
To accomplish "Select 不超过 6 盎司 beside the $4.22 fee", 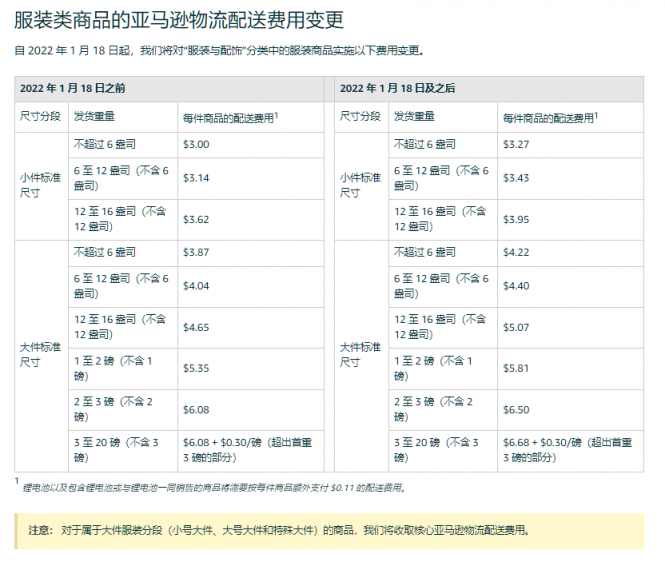I will coord(425,252).
